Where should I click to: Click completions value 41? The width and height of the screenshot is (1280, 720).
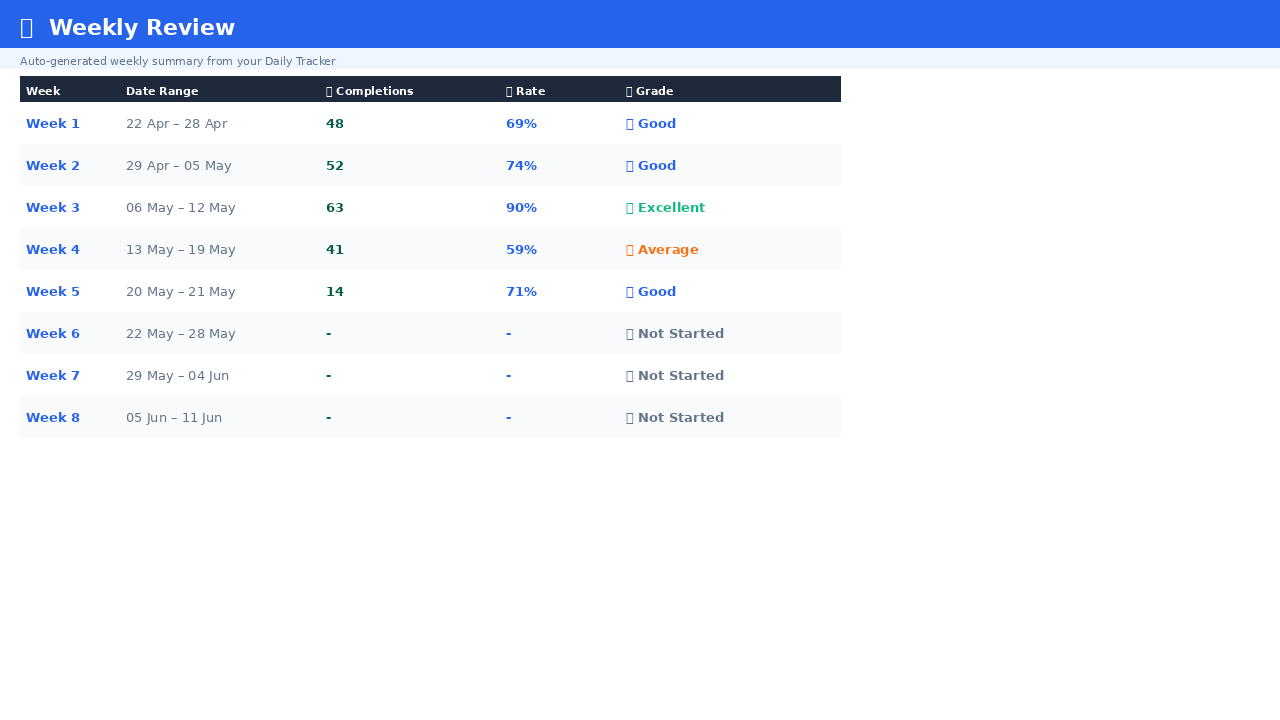coord(335,250)
